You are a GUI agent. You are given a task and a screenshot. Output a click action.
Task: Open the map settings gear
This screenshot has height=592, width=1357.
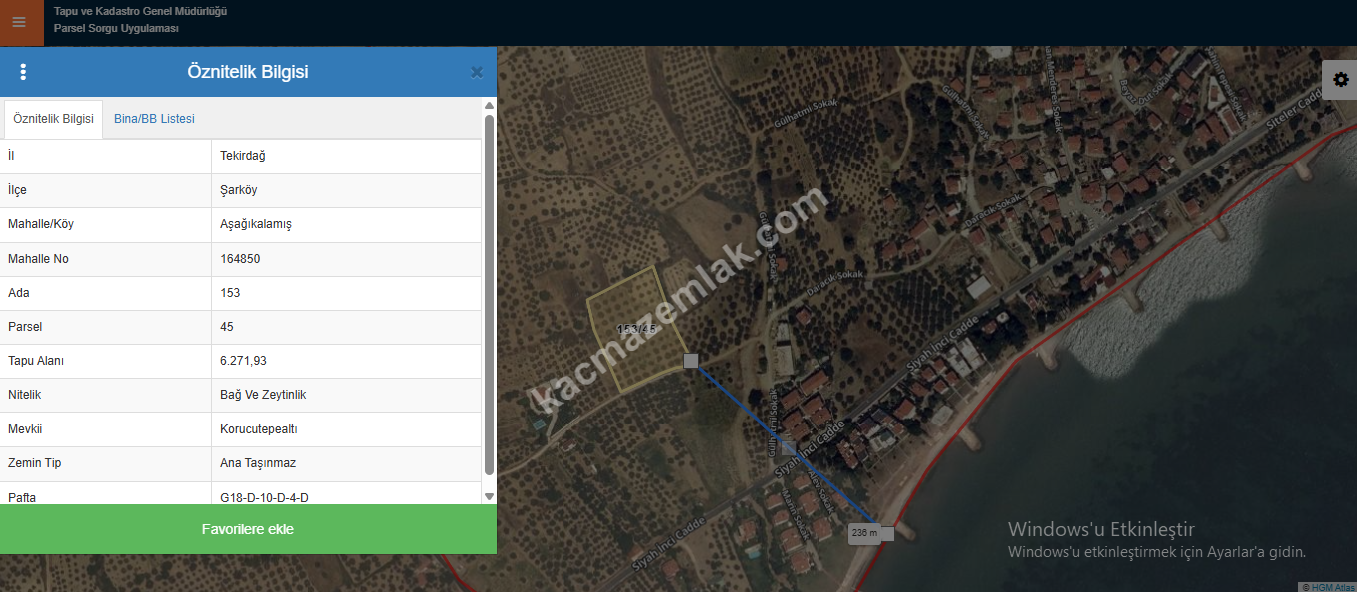click(1340, 80)
